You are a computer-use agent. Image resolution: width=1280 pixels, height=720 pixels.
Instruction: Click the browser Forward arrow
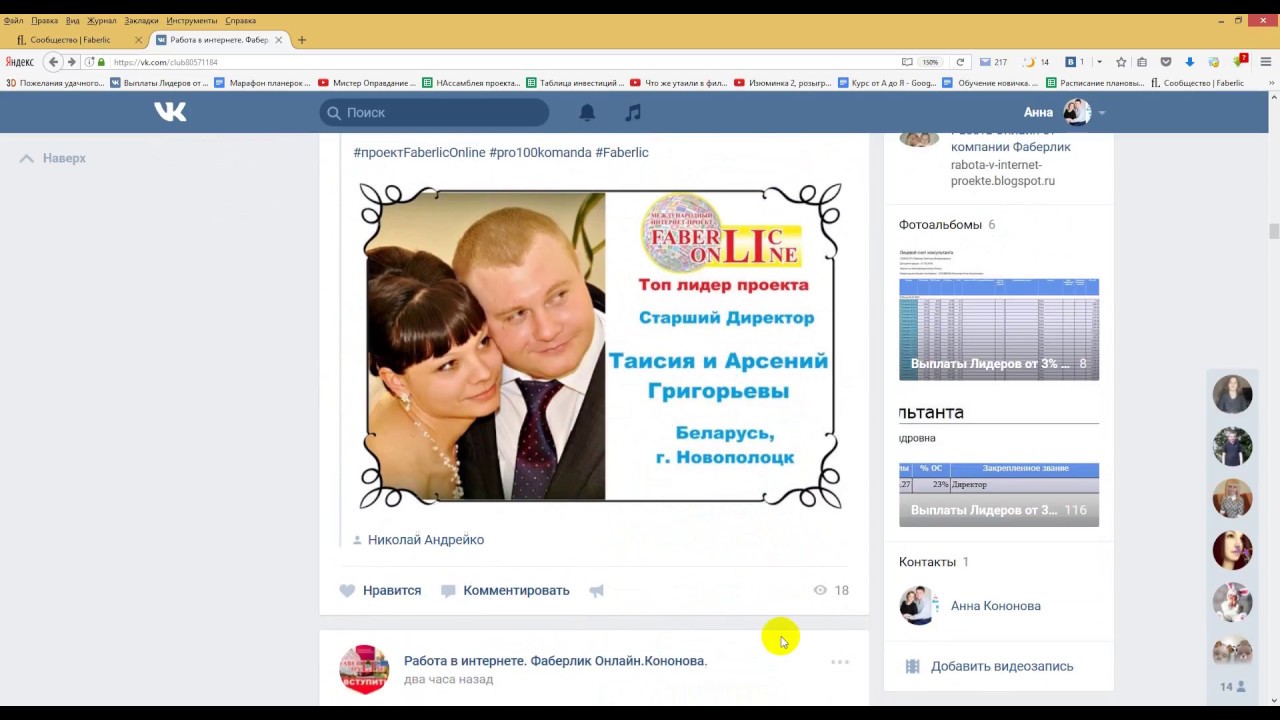71,62
